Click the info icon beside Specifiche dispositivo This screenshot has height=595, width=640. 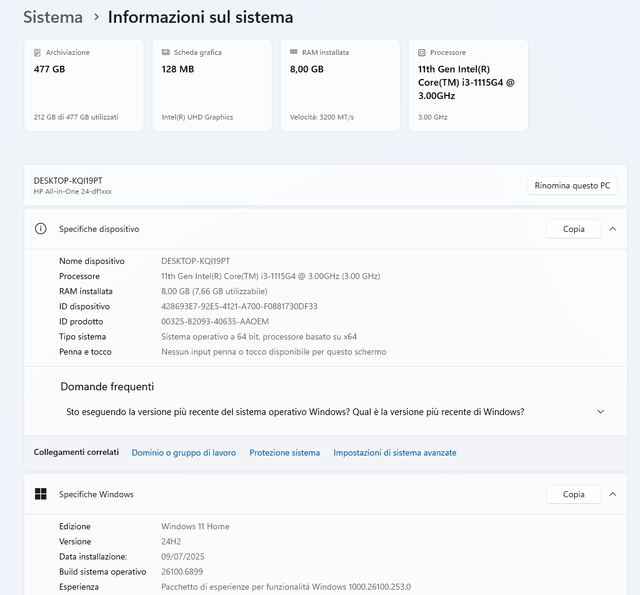click(41, 229)
